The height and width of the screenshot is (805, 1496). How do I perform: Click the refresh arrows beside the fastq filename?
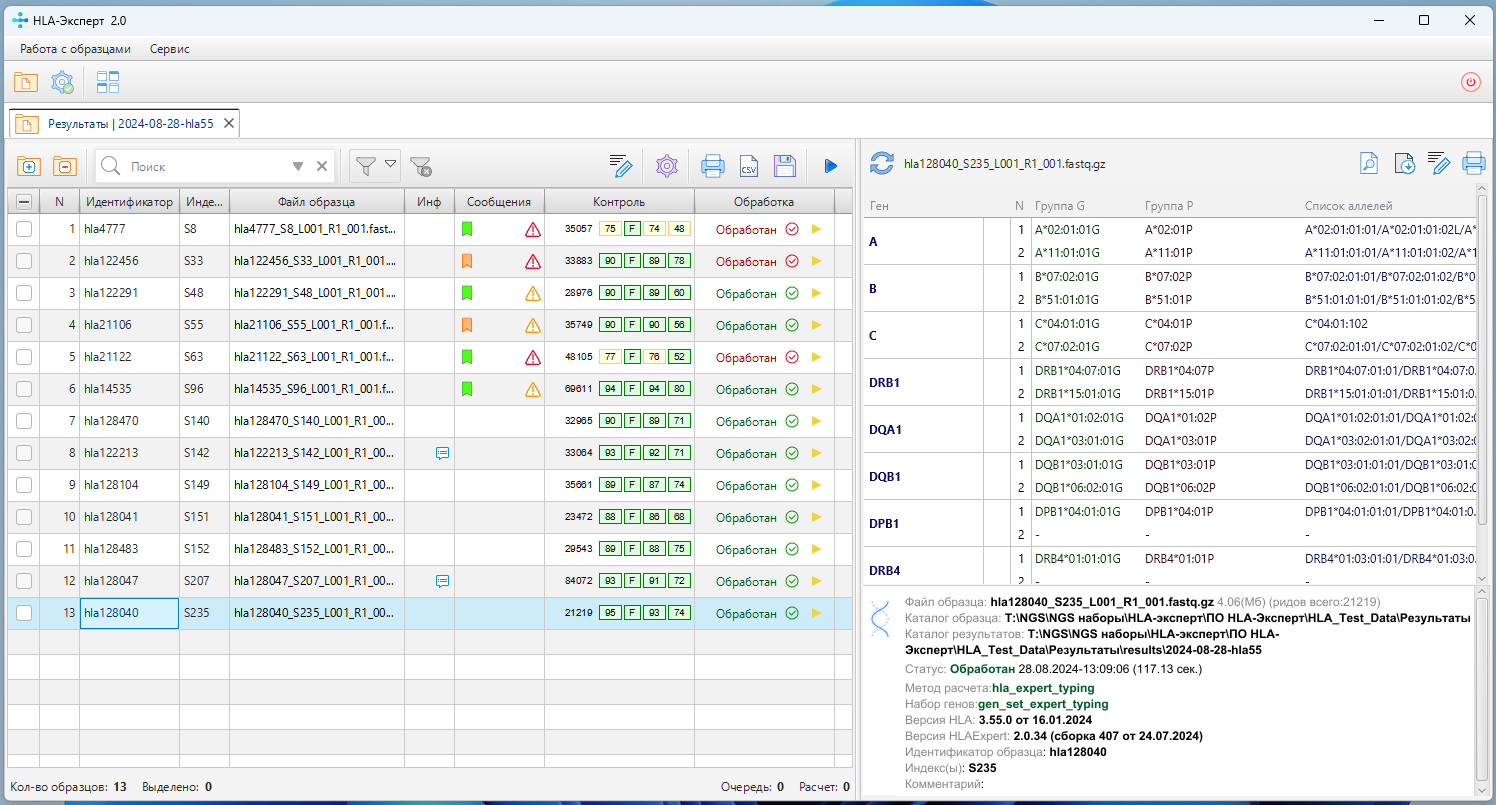[x=882, y=163]
